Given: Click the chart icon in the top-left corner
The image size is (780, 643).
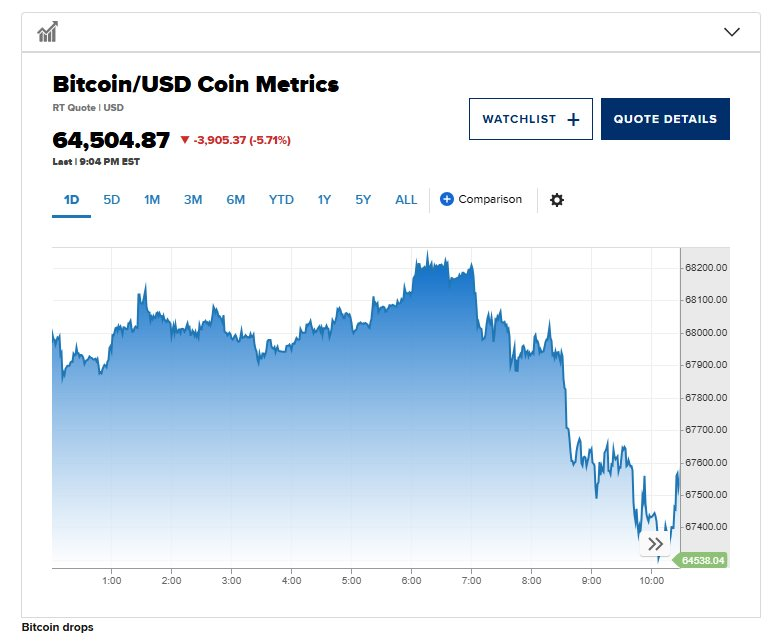Looking at the screenshot, I should pyautogui.click(x=47, y=32).
